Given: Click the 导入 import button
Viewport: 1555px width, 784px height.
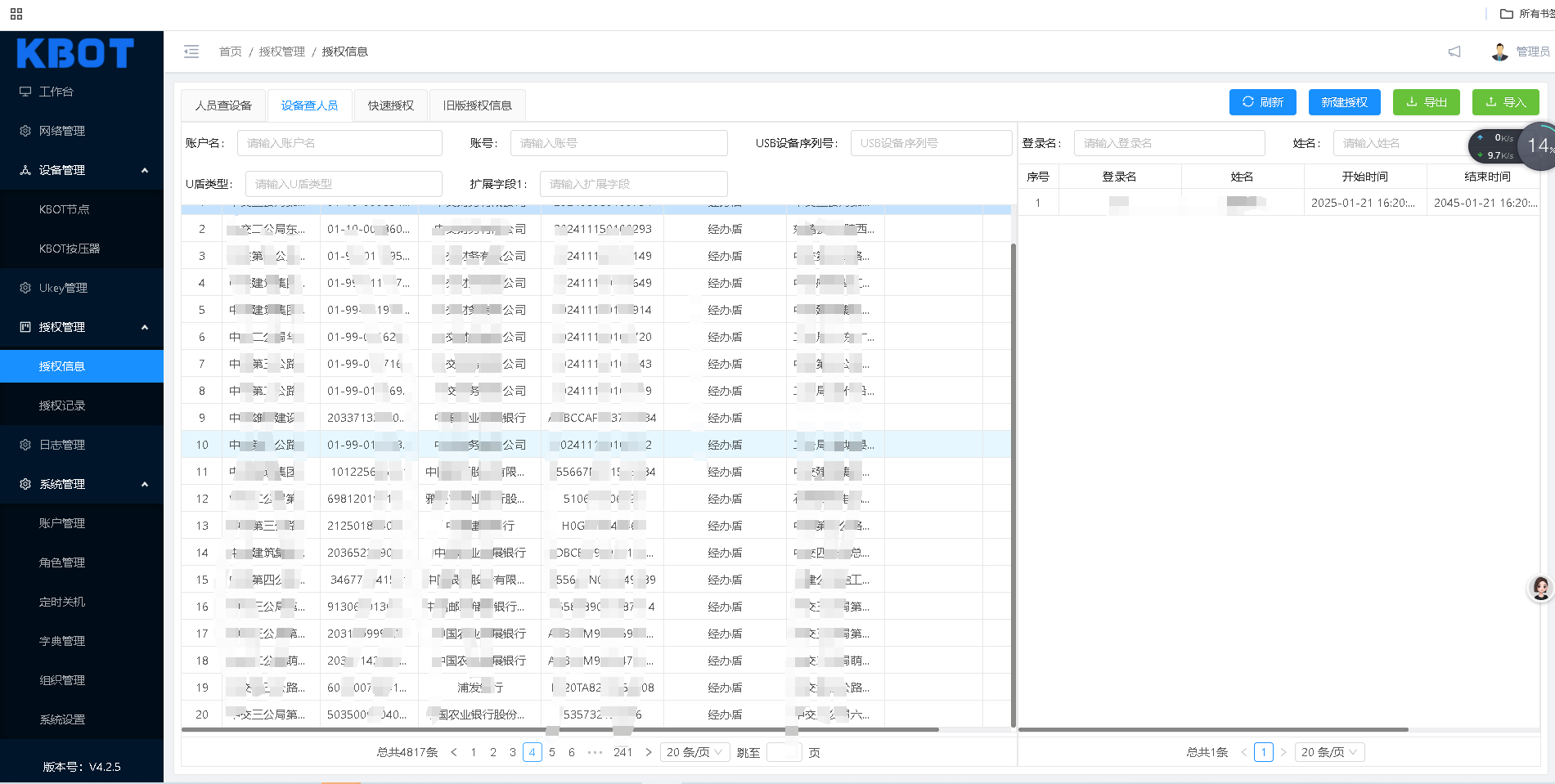Looking at the screenshot, I should coord(1505,102).
